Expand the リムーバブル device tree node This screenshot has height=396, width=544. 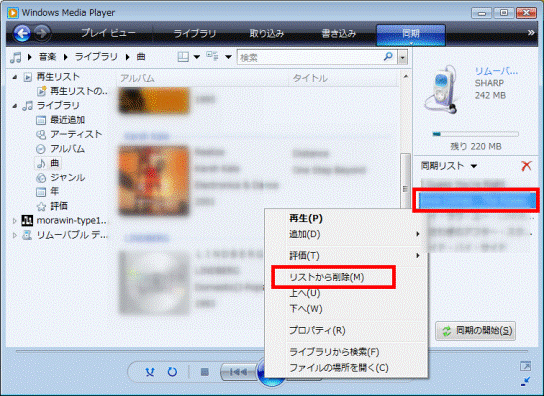point(15,235)
